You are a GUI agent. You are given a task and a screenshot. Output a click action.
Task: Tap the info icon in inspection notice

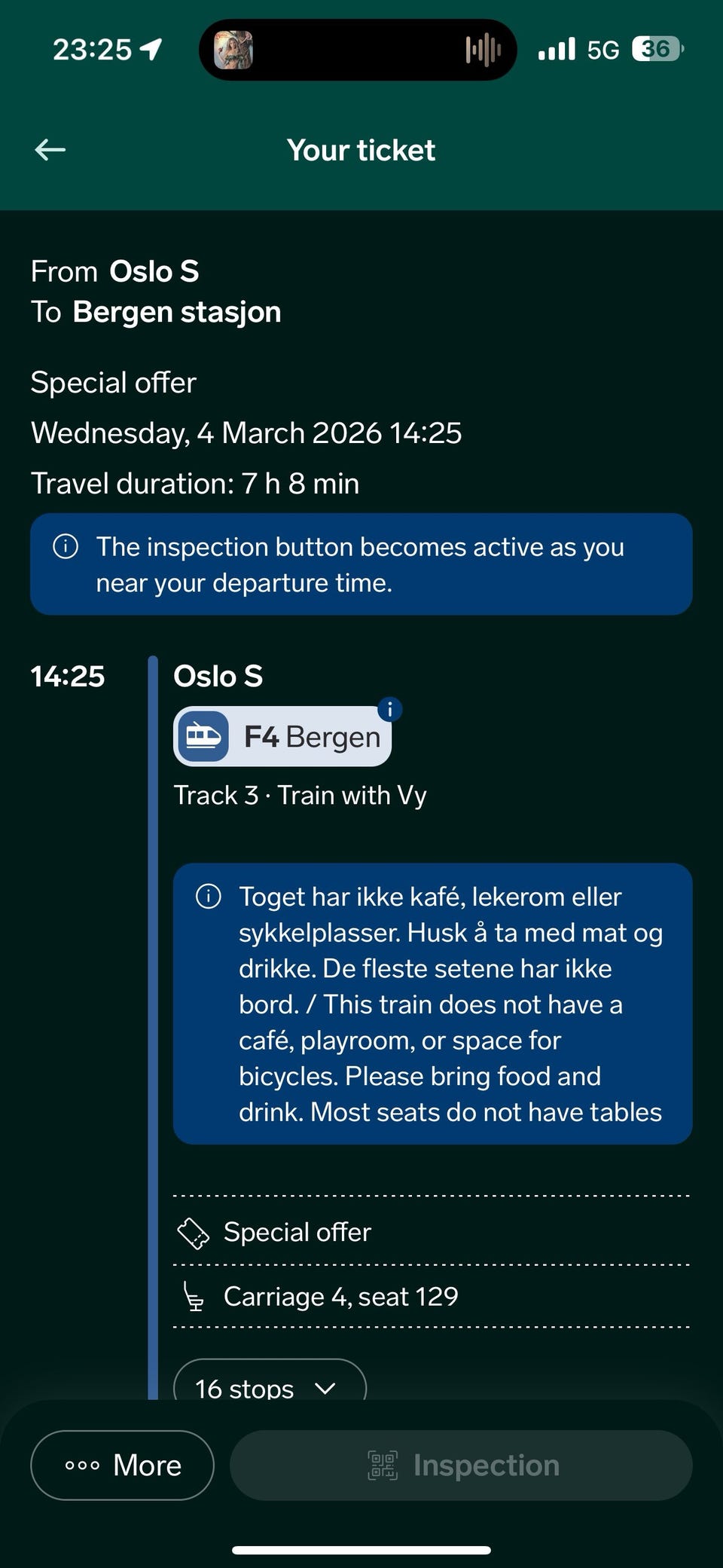point(66,546)
